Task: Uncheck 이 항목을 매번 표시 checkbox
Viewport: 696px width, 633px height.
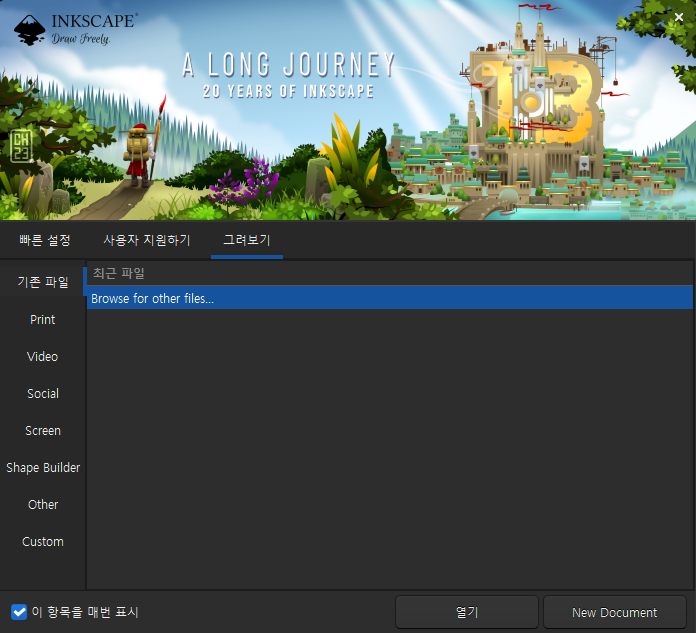Action: [19, 612]
